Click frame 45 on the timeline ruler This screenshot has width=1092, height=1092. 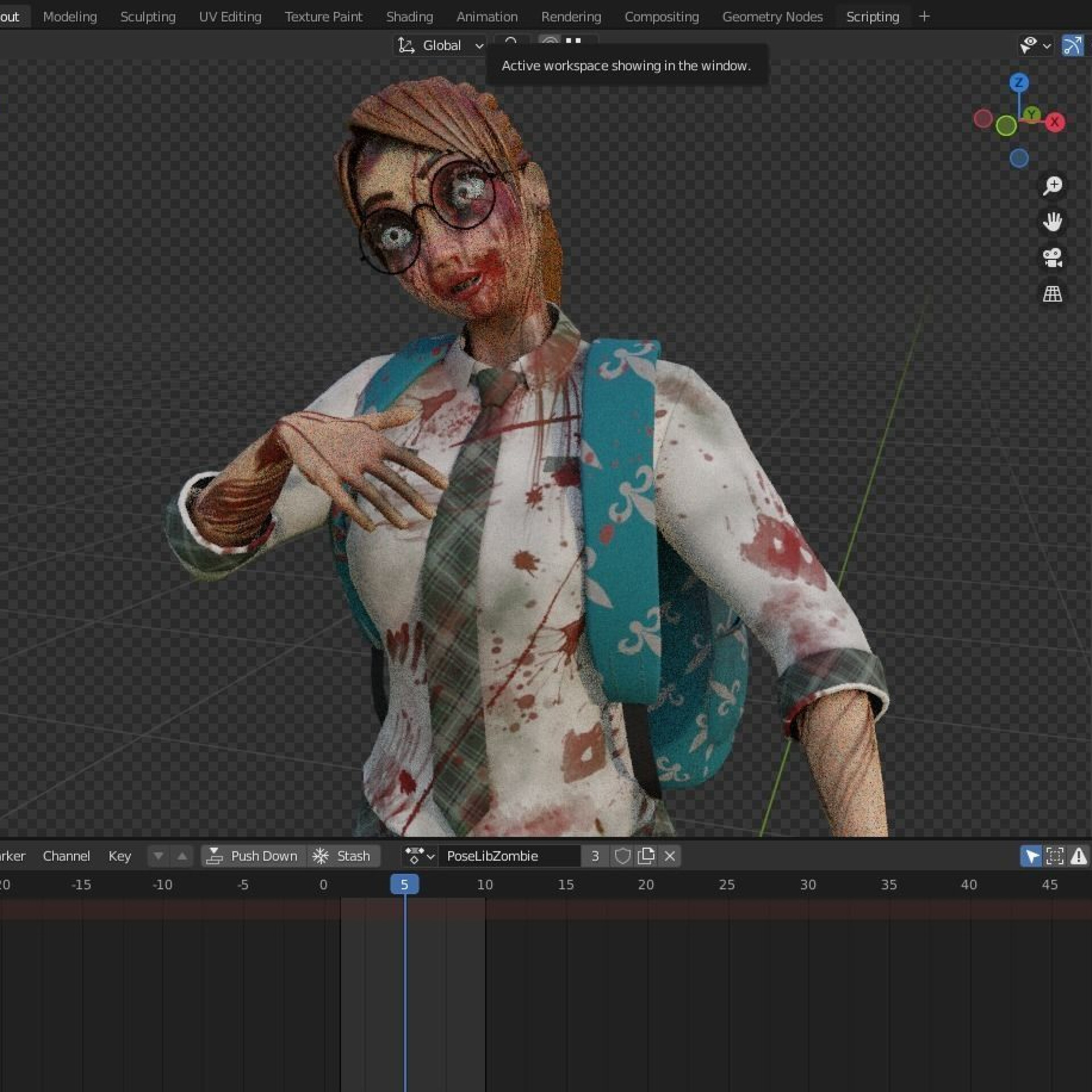1049,884
